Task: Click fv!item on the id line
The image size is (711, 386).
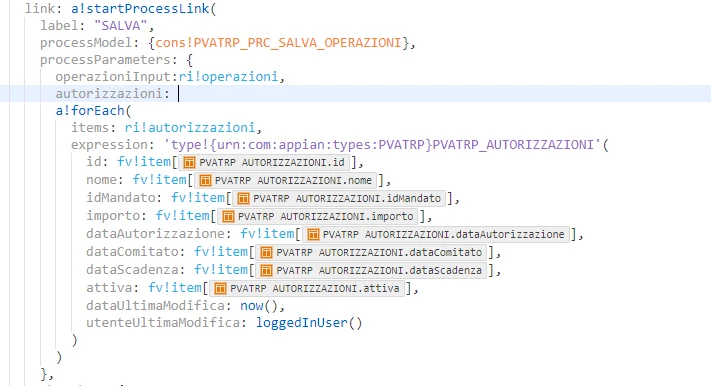Action: [x=144, y=162]
